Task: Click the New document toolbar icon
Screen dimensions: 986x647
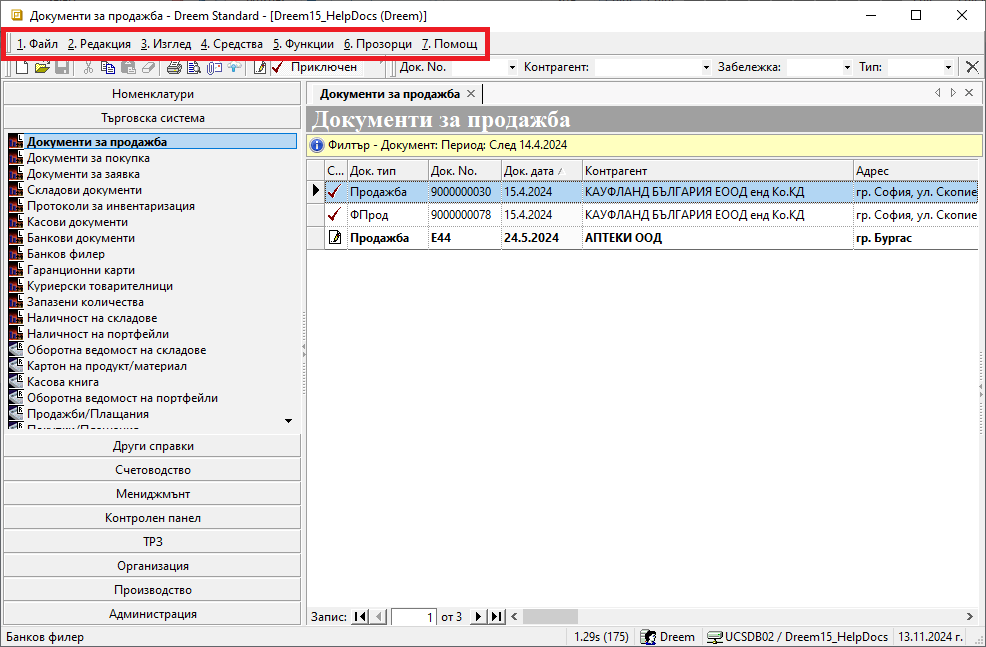Action: tap(22, 67)
